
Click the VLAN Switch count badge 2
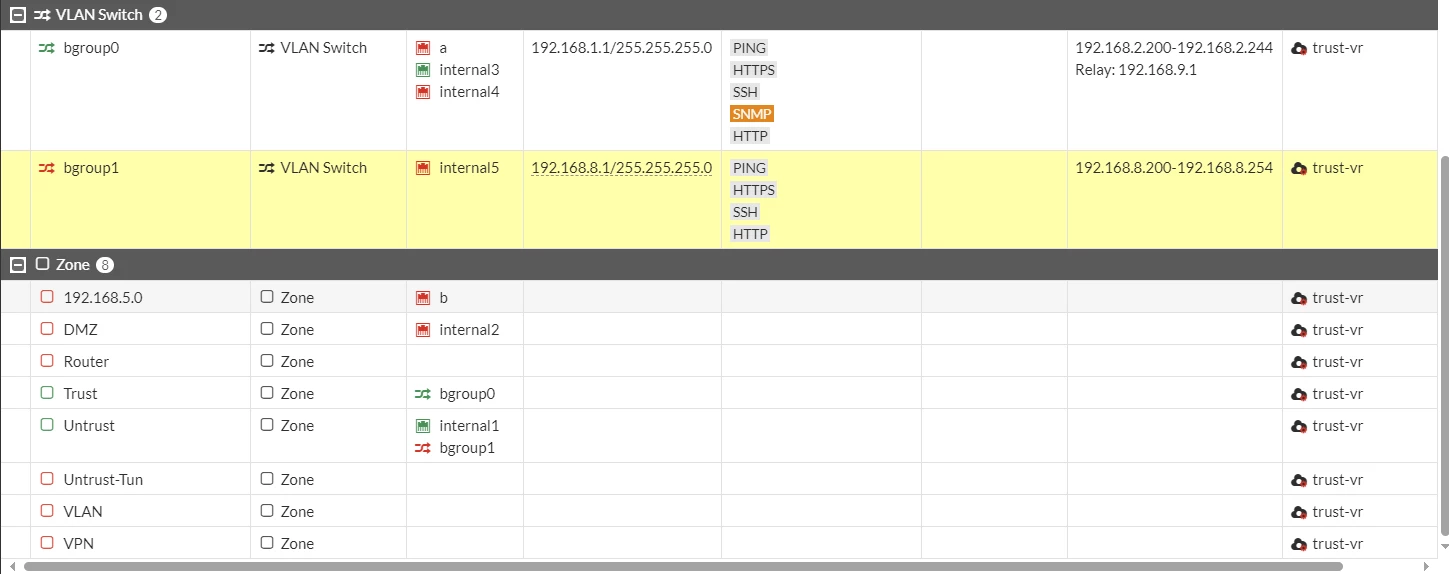click(x=158, y=15)
